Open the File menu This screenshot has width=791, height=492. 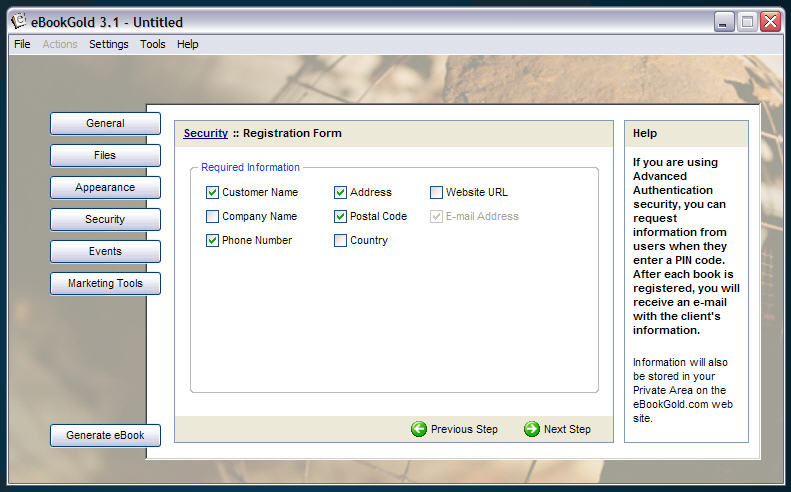[x=22, y=44]
